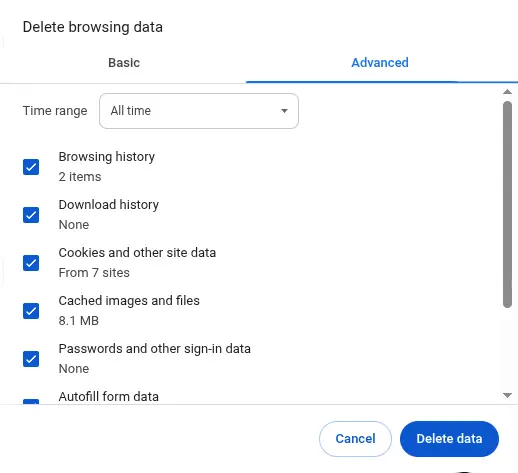Switch to the Basic tab
Viewport: 518px width, 473px height.
click(124, 63)
